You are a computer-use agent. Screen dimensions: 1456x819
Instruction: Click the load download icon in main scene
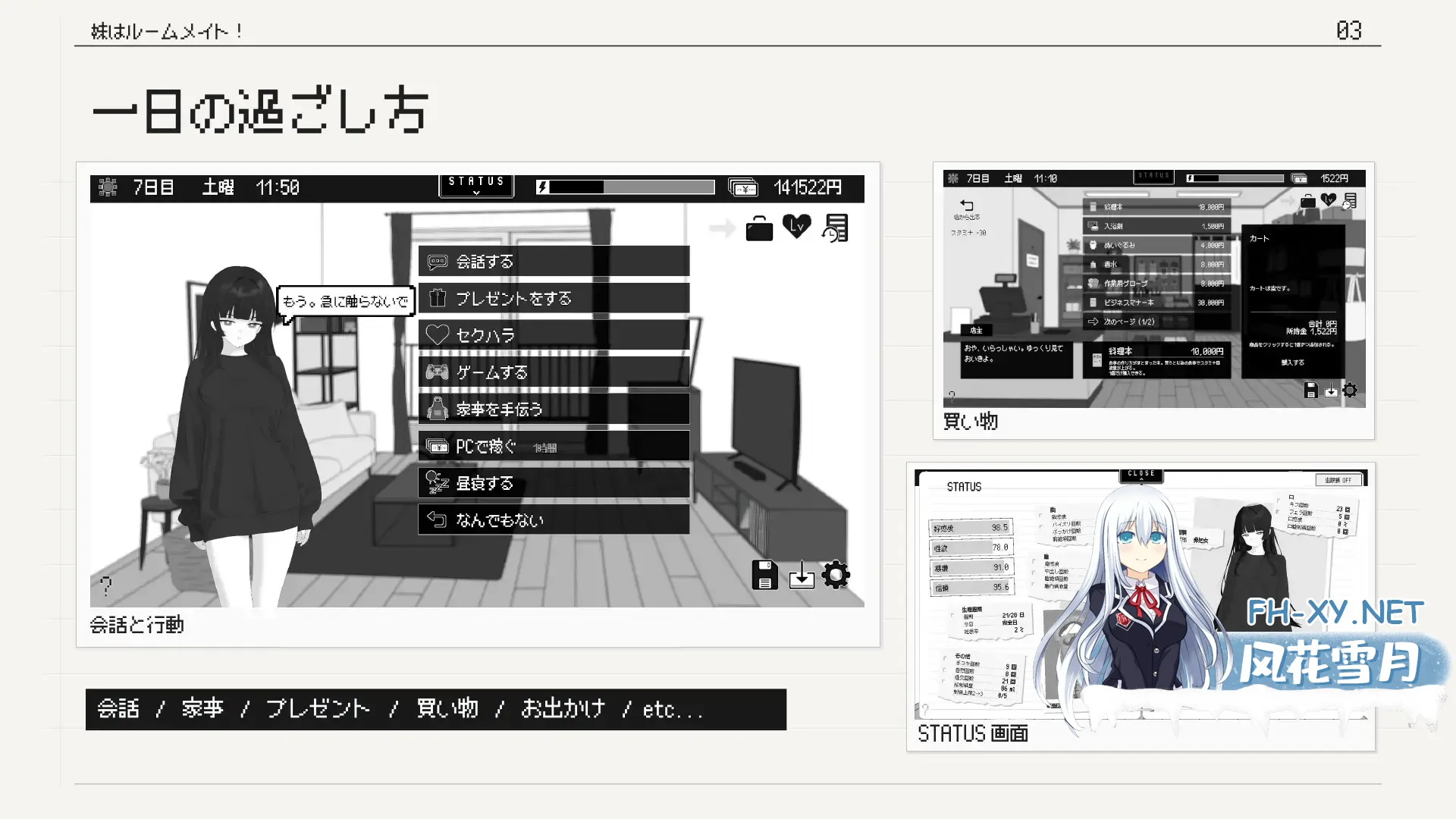pyautogui.click(x=802, y=575)
